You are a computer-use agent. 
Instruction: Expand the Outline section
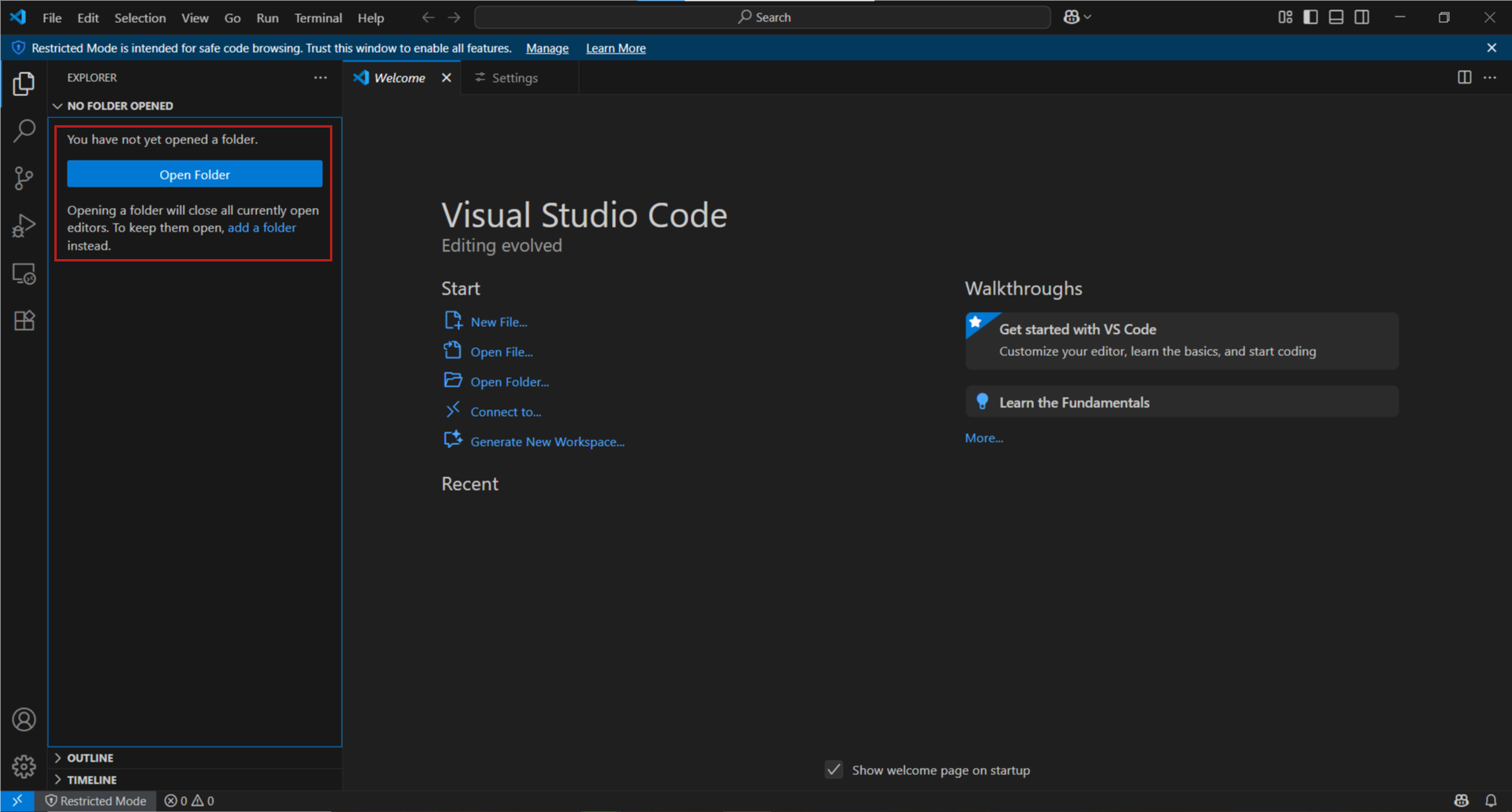click(90, 758)
